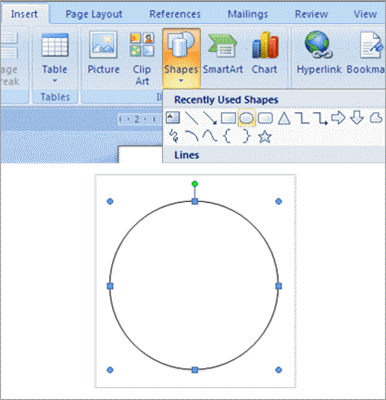Select the Scribble line shape
Viewport: 386px width, 400px height.
pyautogui.click(x=173, y=136)
